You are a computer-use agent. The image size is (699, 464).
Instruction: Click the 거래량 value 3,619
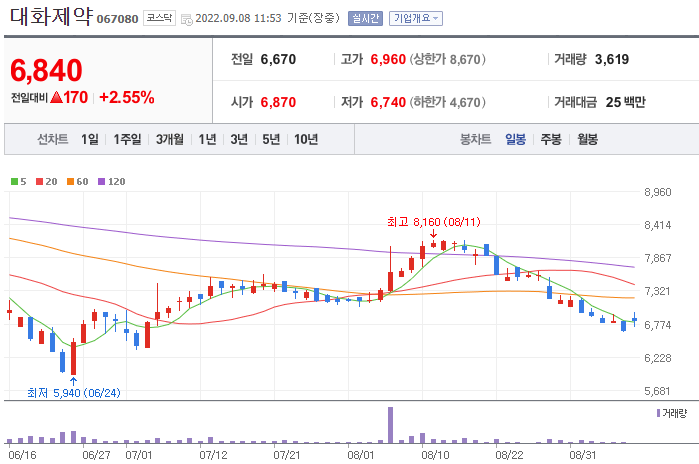[x=612, y=59]
